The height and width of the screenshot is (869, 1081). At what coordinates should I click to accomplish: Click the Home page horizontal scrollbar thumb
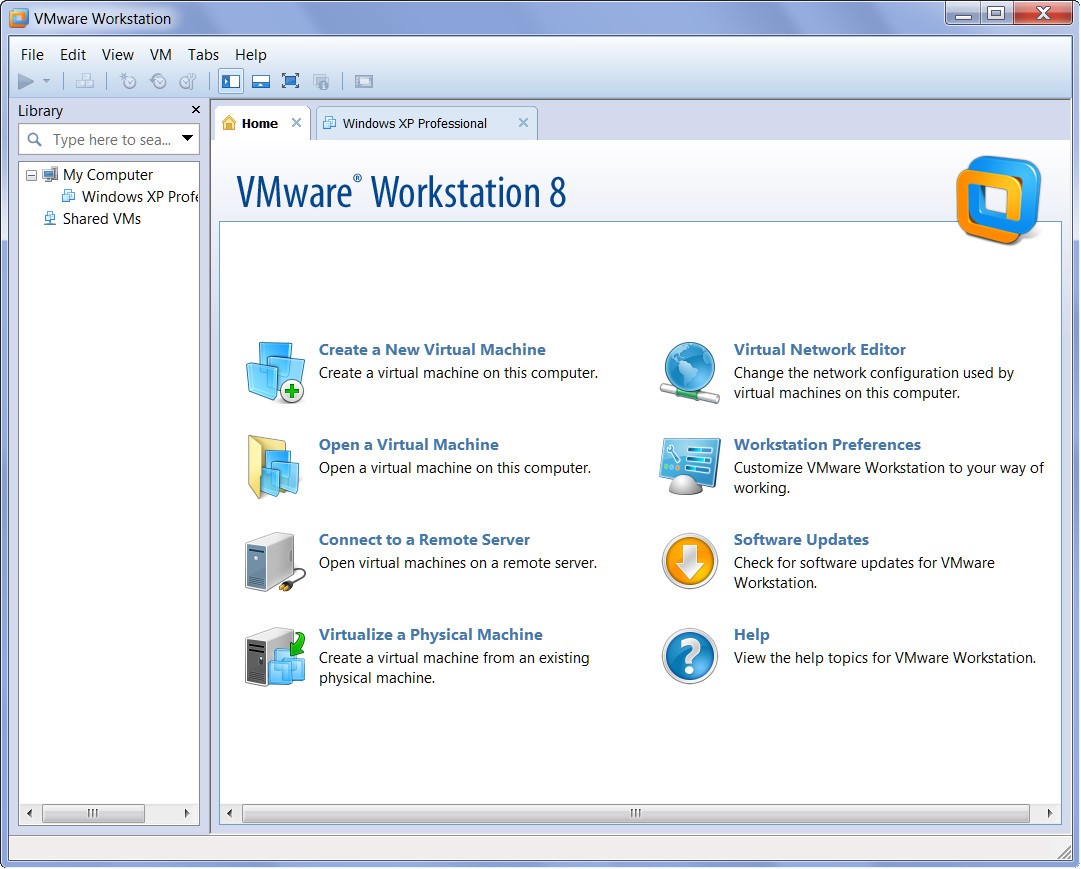click(636, 813)
